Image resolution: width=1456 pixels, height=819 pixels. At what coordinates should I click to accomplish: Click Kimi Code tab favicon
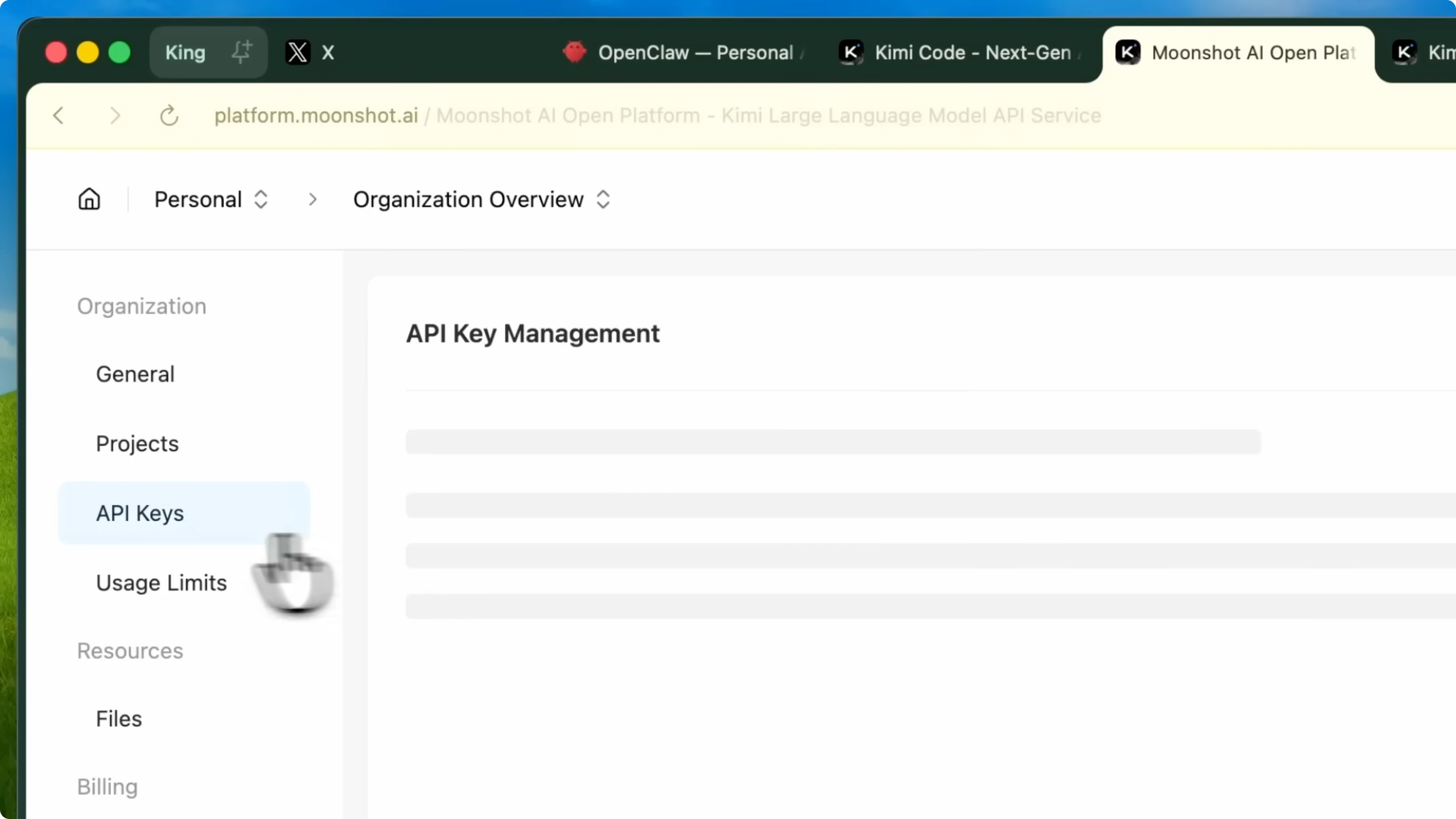(851, 53)
